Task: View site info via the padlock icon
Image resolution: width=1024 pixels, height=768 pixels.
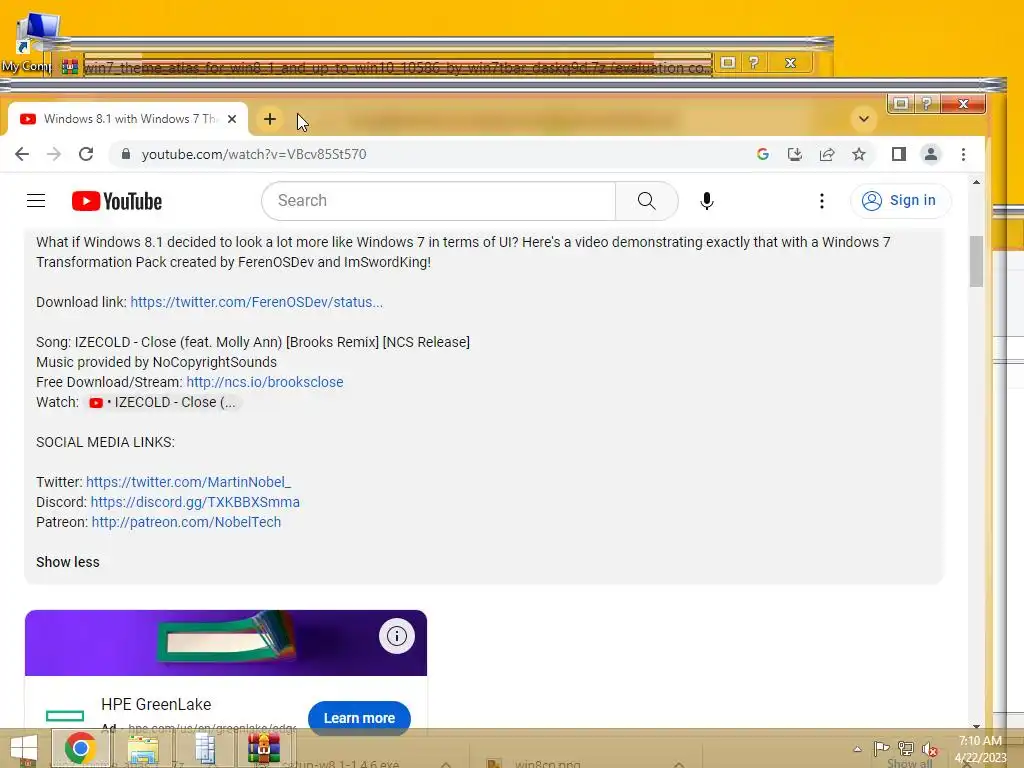Action: tap(126, 154)
